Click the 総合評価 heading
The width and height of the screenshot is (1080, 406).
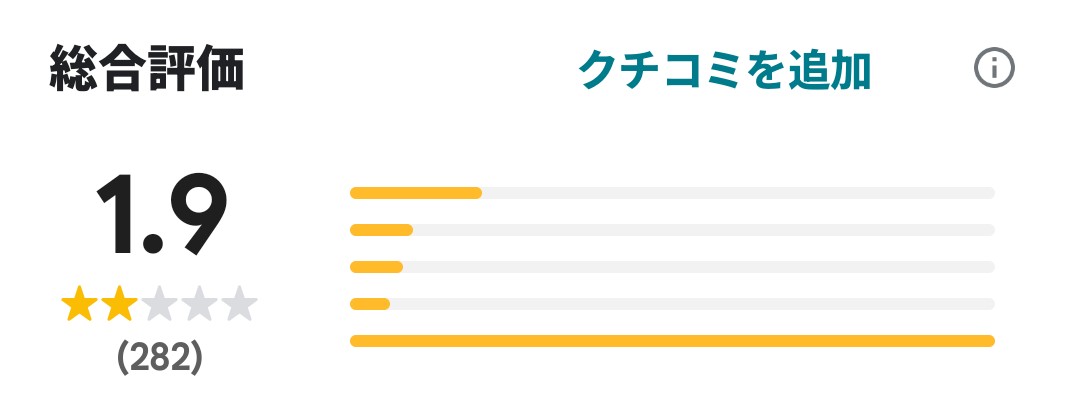point(147,70)
